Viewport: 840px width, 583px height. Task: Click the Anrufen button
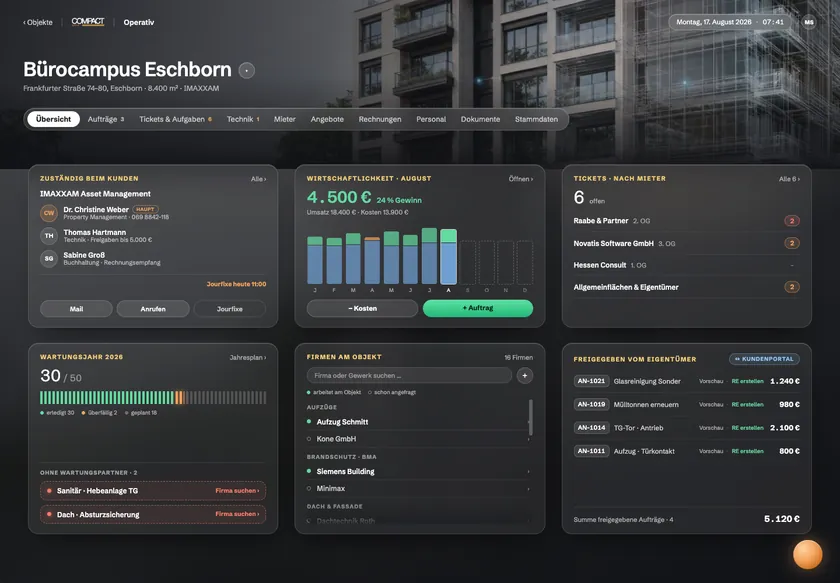[x=153, y=309]
